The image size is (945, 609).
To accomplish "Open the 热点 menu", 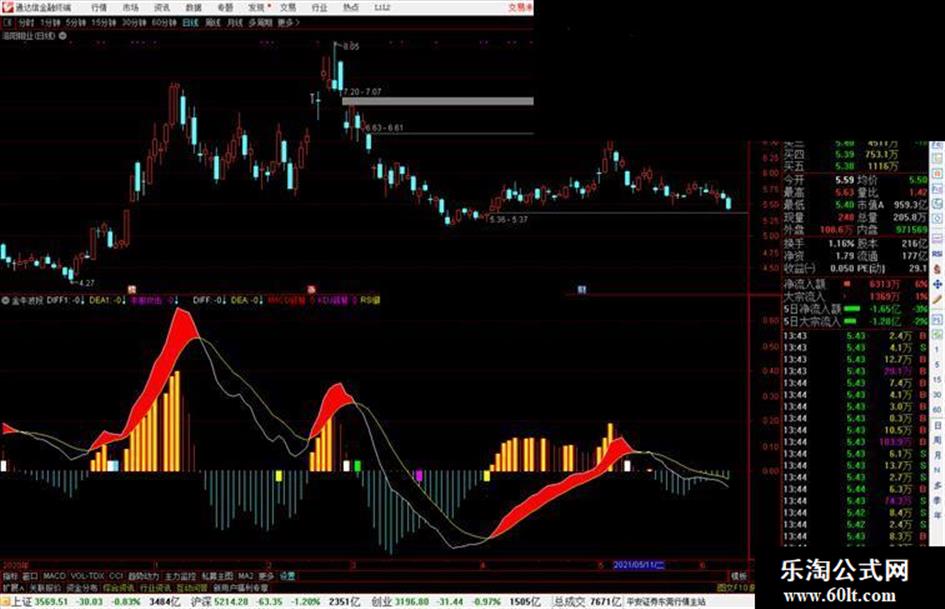I will [351, 7].
